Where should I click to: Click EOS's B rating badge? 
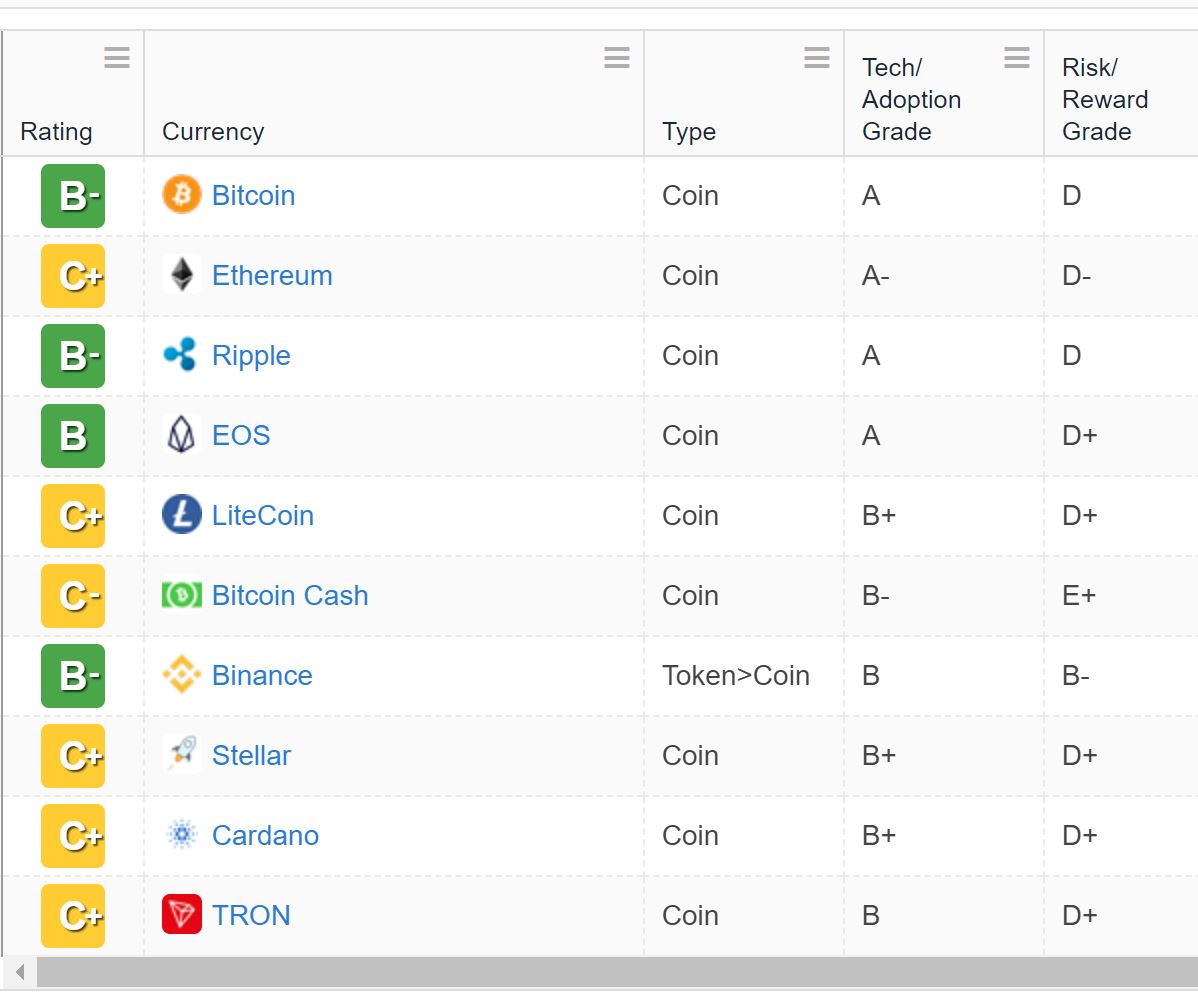73,436
